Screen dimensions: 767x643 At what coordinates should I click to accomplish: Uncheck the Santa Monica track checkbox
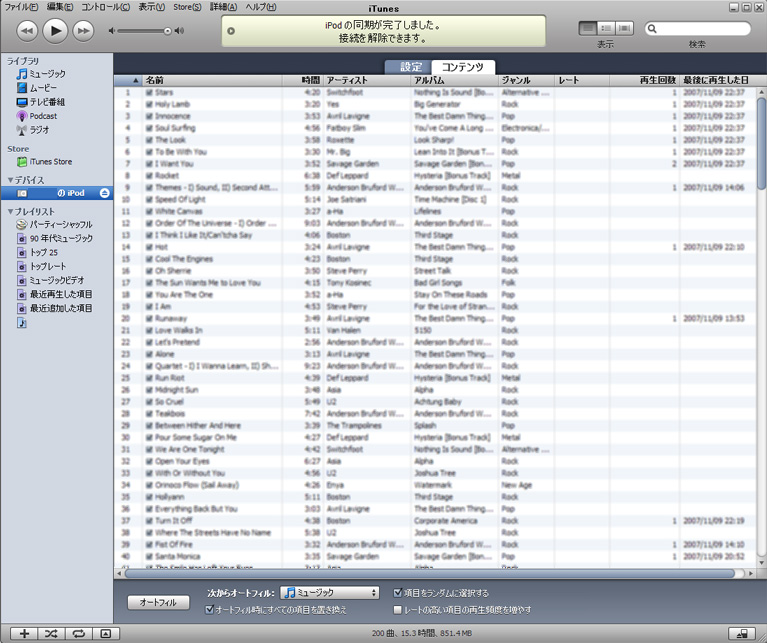(x=149, y=556)
